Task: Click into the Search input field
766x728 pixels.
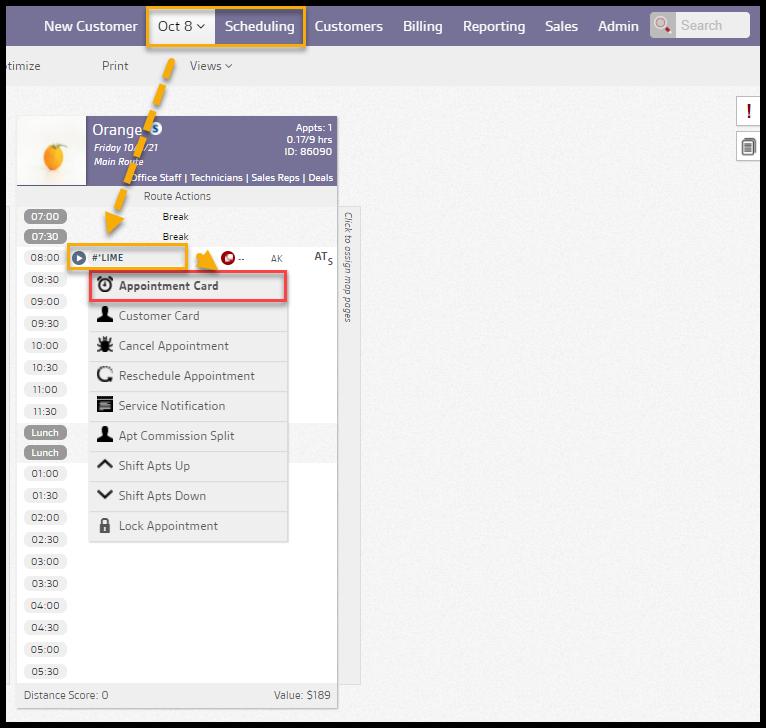Action: coord(710,26)
